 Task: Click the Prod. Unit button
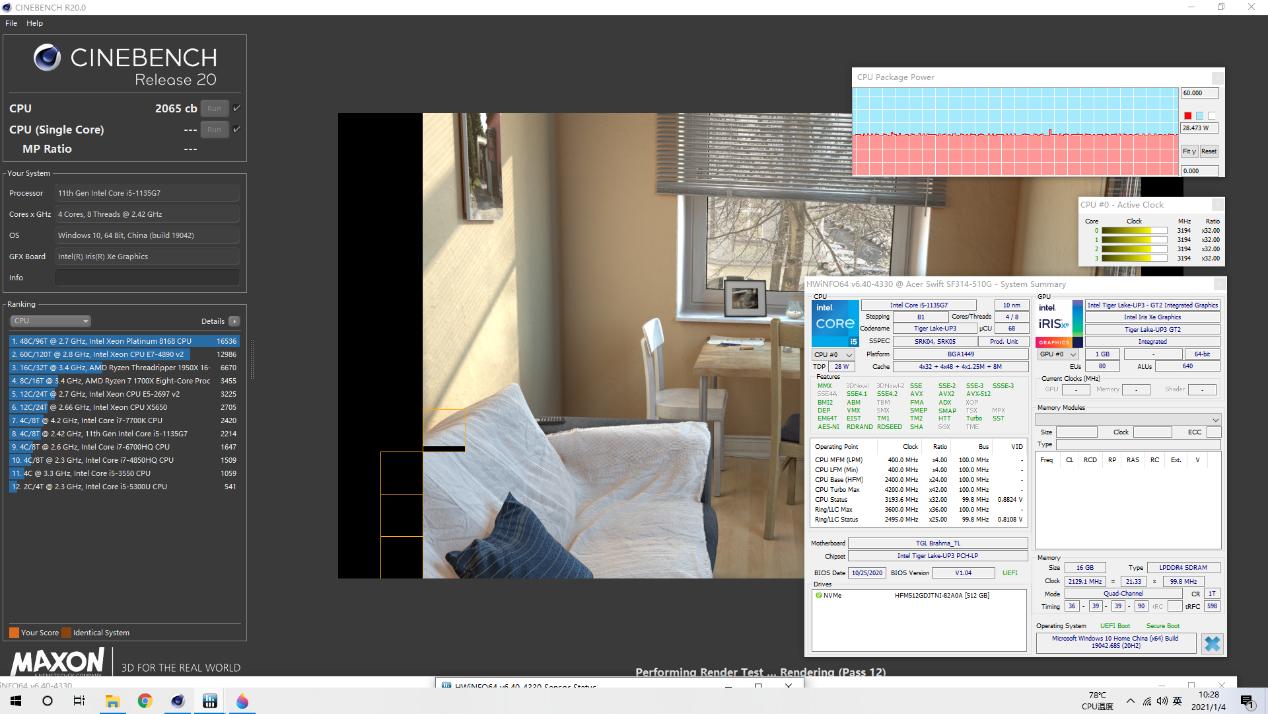click(x=1004, y=341)
